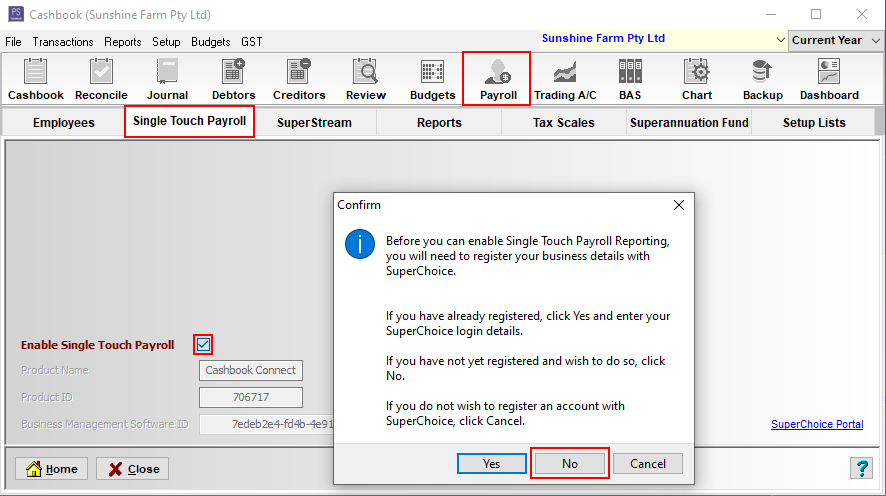Click the Home button
Image resolution: width=886 pixels, height=496 pixels.
point(51,469)
